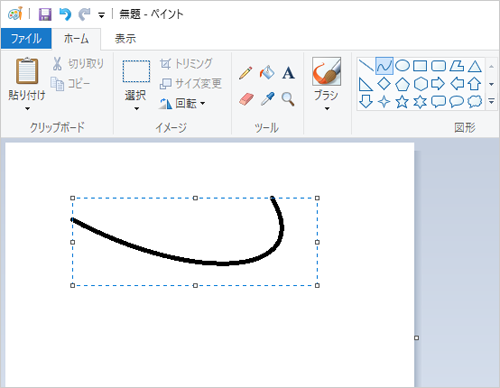Select the Right triangle shape

pos(366,84)
